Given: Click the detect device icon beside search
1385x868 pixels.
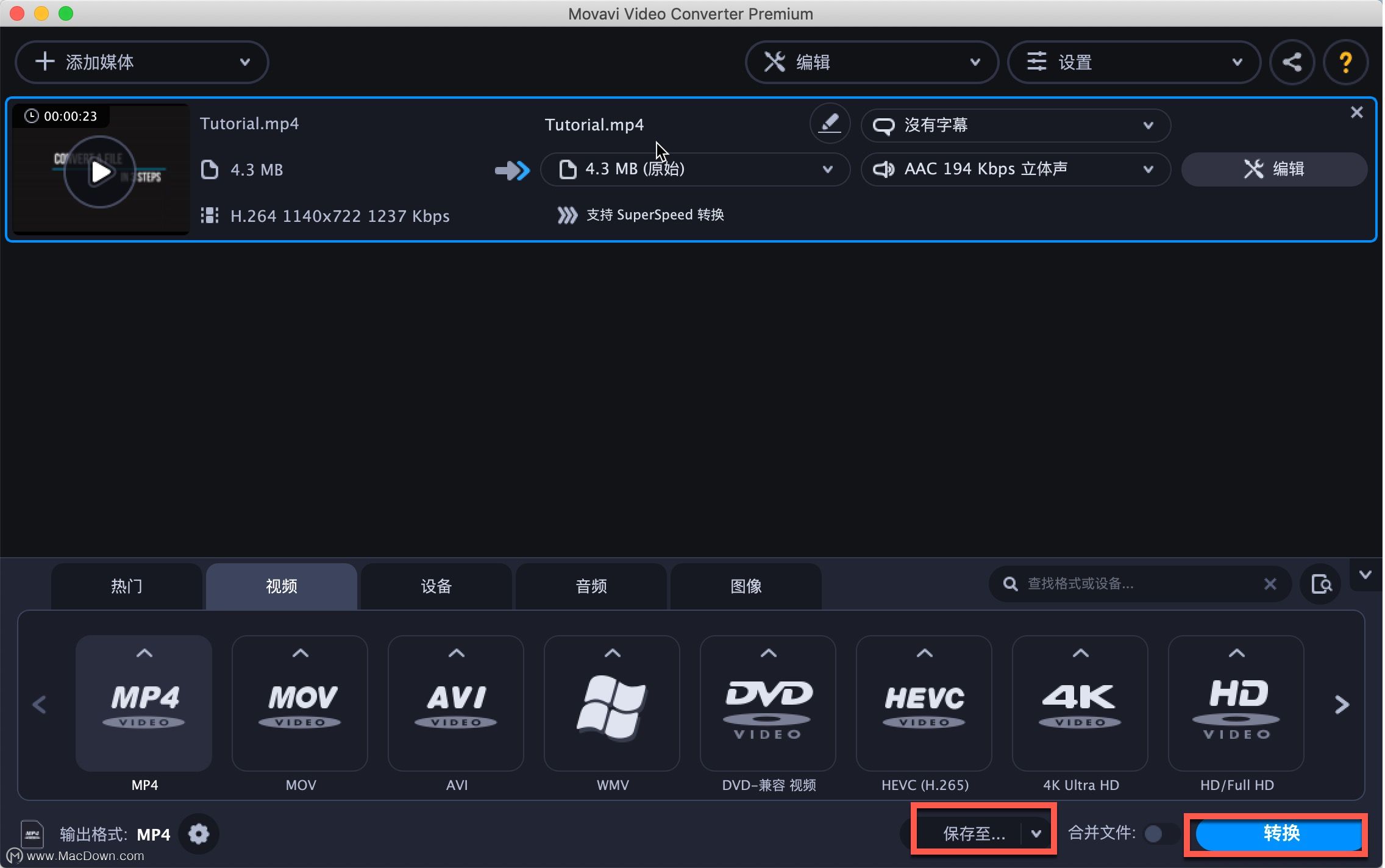Looking at the screenshot, I should coord(1320,584).
